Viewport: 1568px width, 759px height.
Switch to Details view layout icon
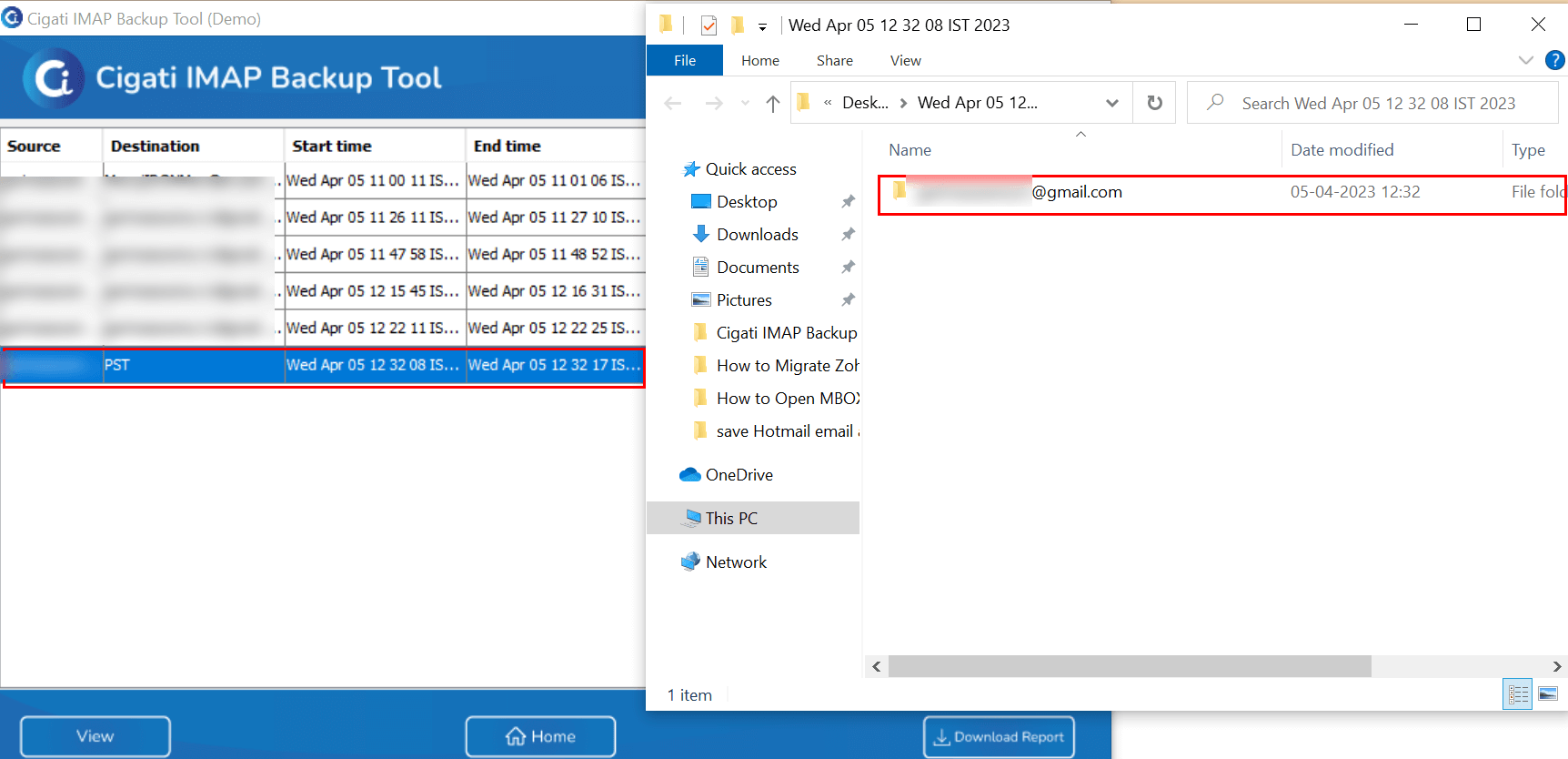coord(1518,694)
